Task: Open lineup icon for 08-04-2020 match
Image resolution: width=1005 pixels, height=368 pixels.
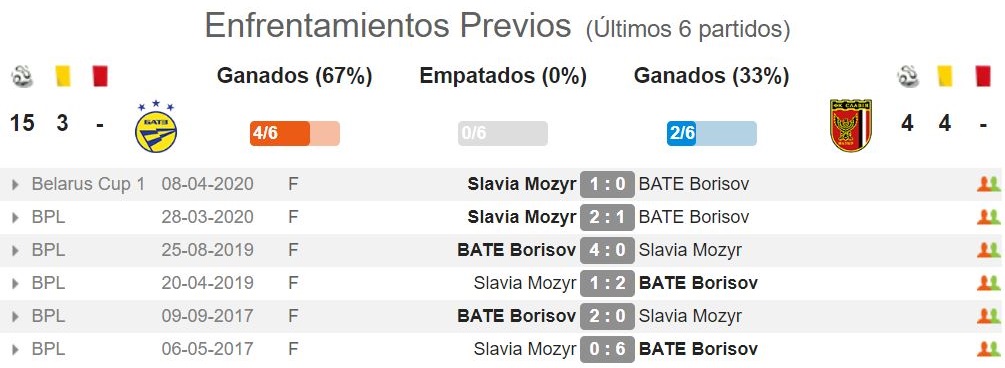Action: (x=988, y=185)
